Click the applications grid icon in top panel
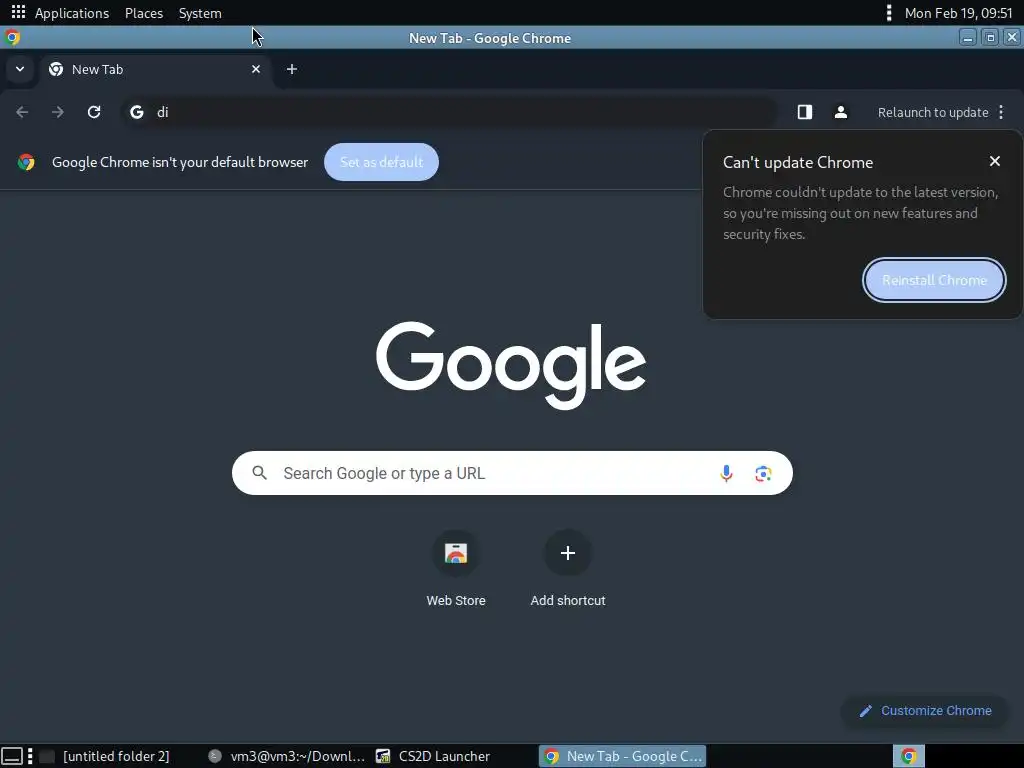Viewport: 1024px width, 768px height. point(18,12)
